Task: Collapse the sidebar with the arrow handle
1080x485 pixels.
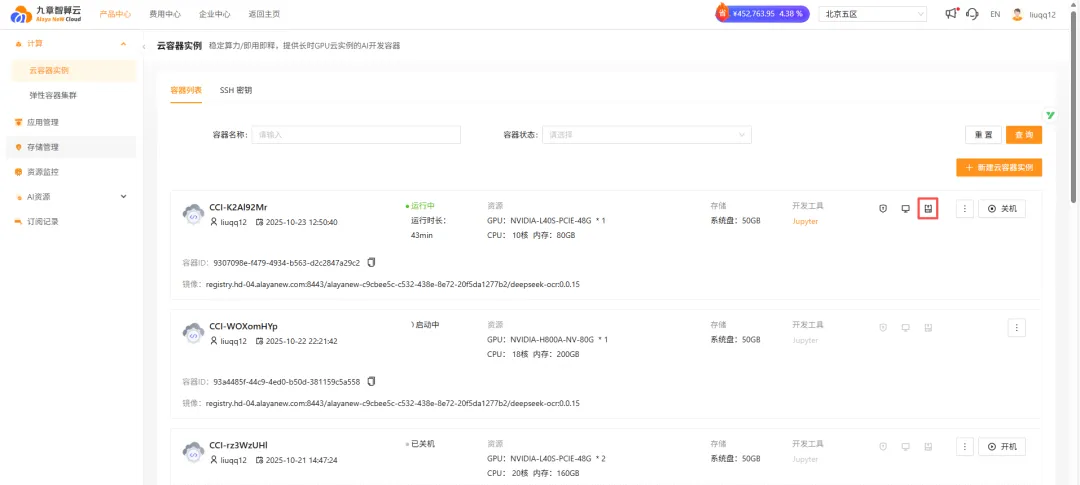Action: [144, 47]
